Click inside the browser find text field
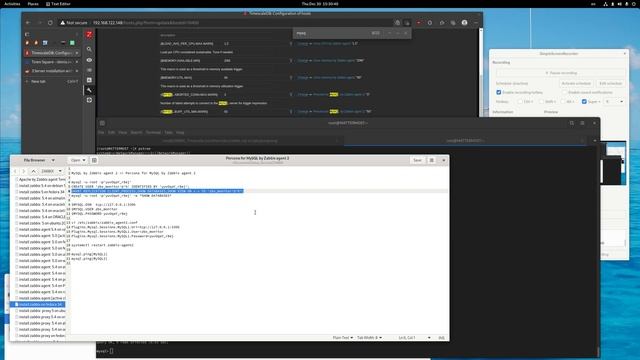The image size is (640, 360). (x=333, y=33)
